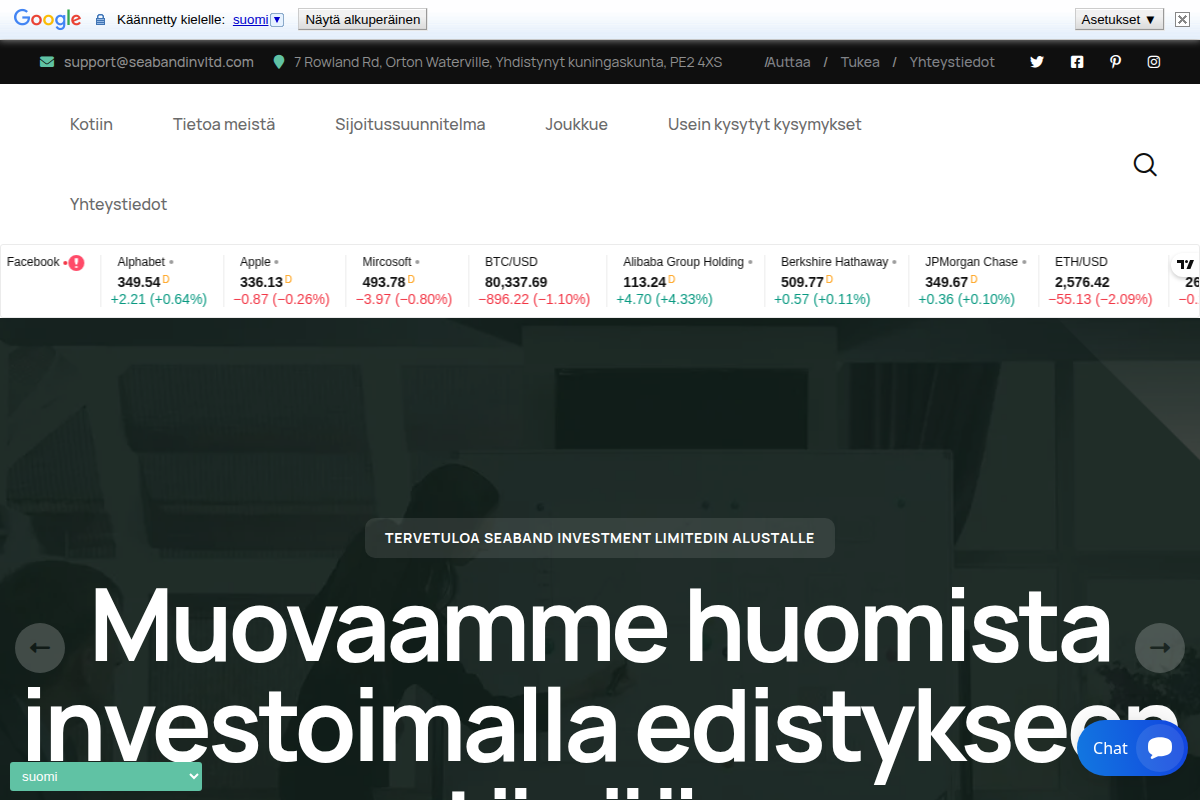Go to Kotiin menu item
The width and height of the screenshot is (1200, 800).
tap(91, 124)
